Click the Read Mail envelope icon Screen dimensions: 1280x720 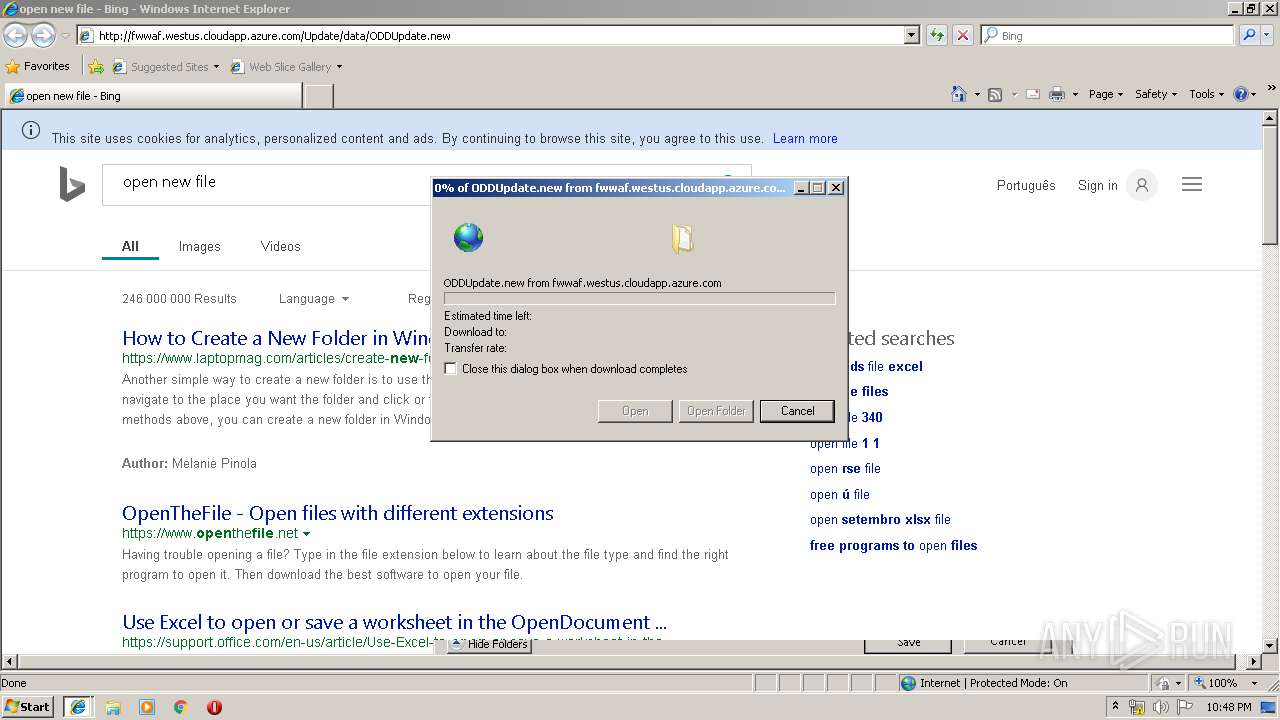click(x=1033, y=94)
